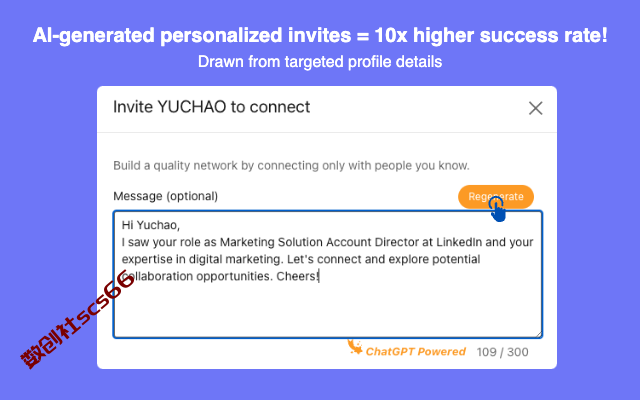Focus the empty area of message box
The image size is (640, 400).
(328, 311)
